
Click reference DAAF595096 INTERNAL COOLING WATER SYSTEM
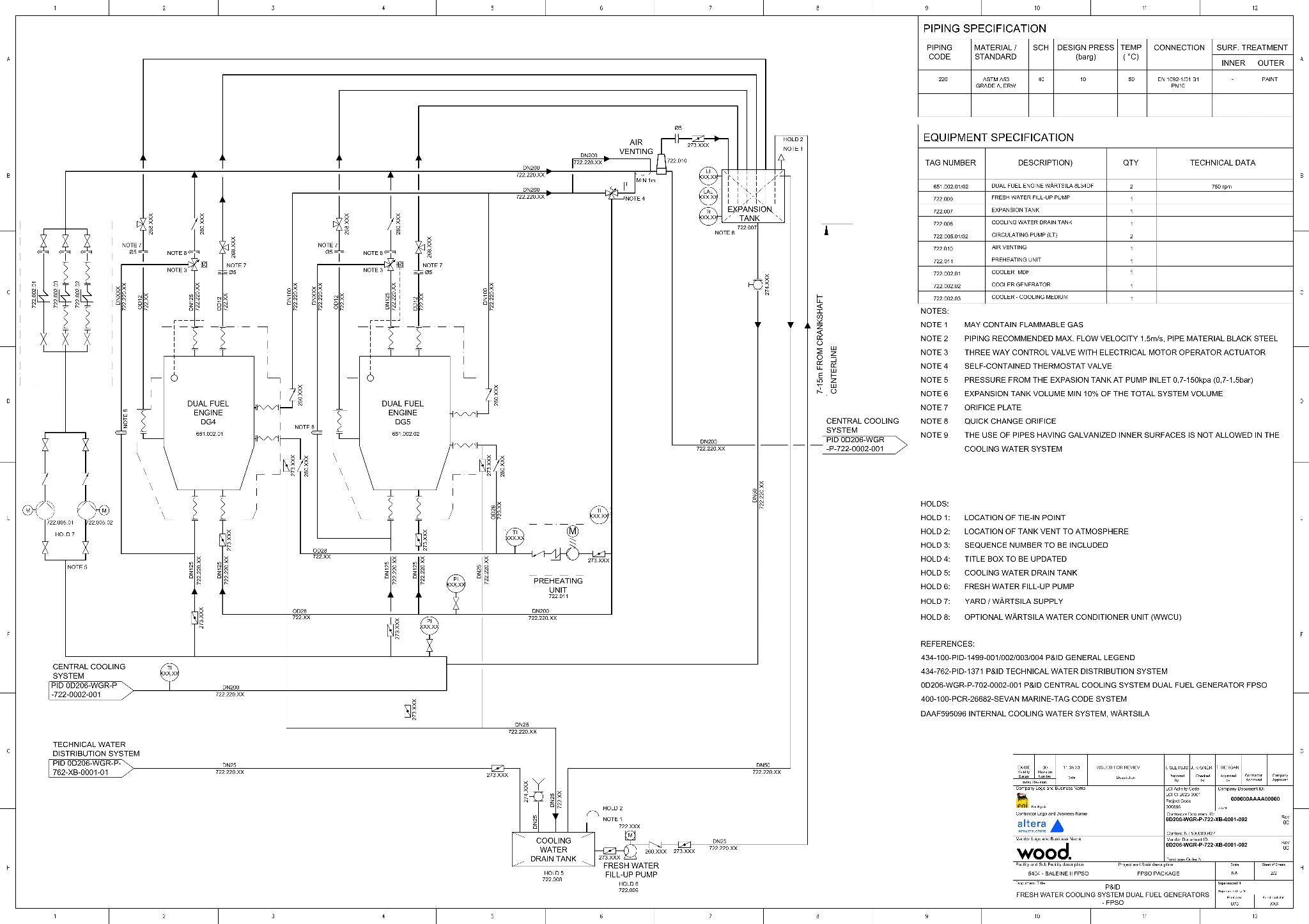[1035, 714]
